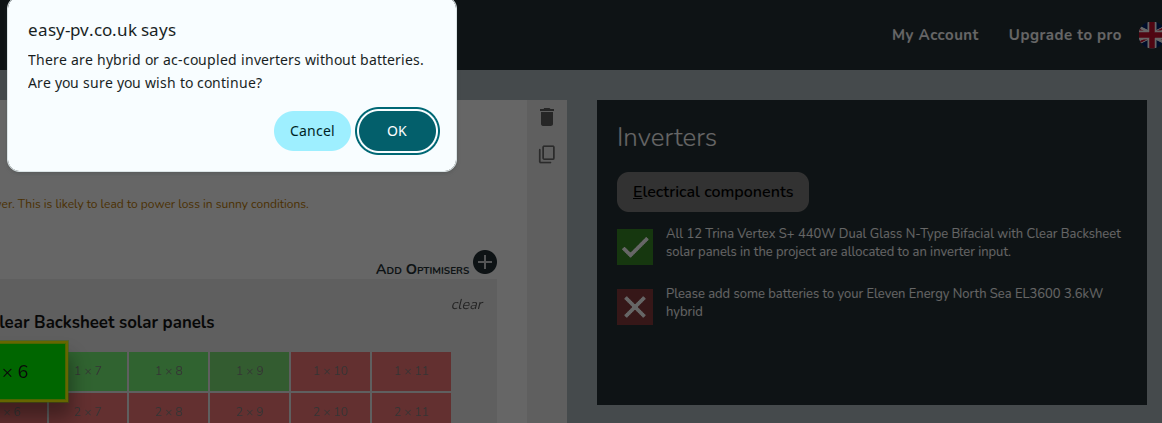Open the Upgrade to pro link
This screenshot has height=423, width=1162.
1065,35
